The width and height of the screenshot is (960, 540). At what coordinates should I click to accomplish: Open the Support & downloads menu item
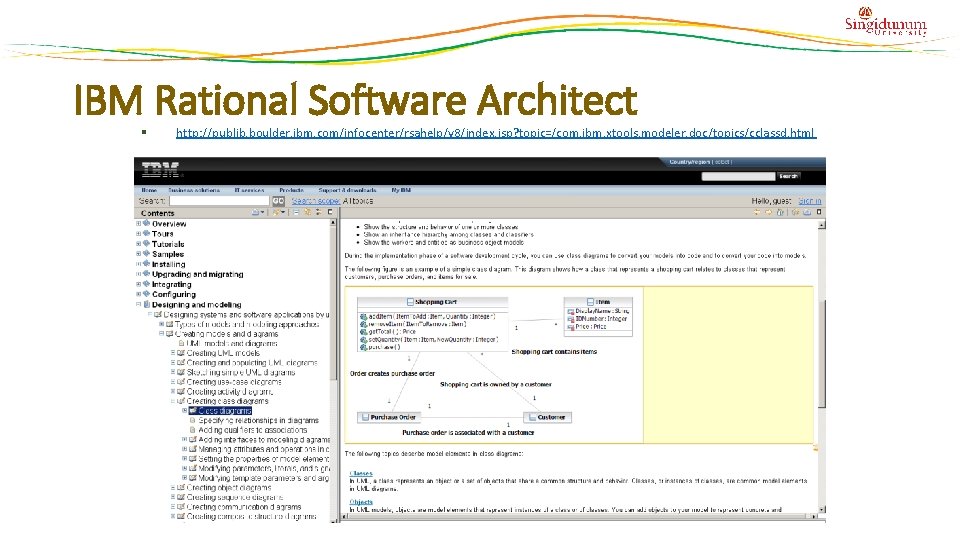[347, 190]
